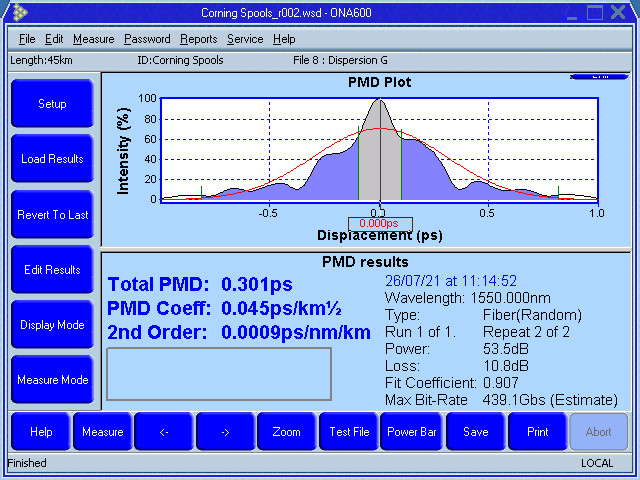The width and height of the screenshot is (640, 480).
Task: Click the PMD Coeff value 0.045ps/km½
Action: pyautogui.click(x=281, y=309)
